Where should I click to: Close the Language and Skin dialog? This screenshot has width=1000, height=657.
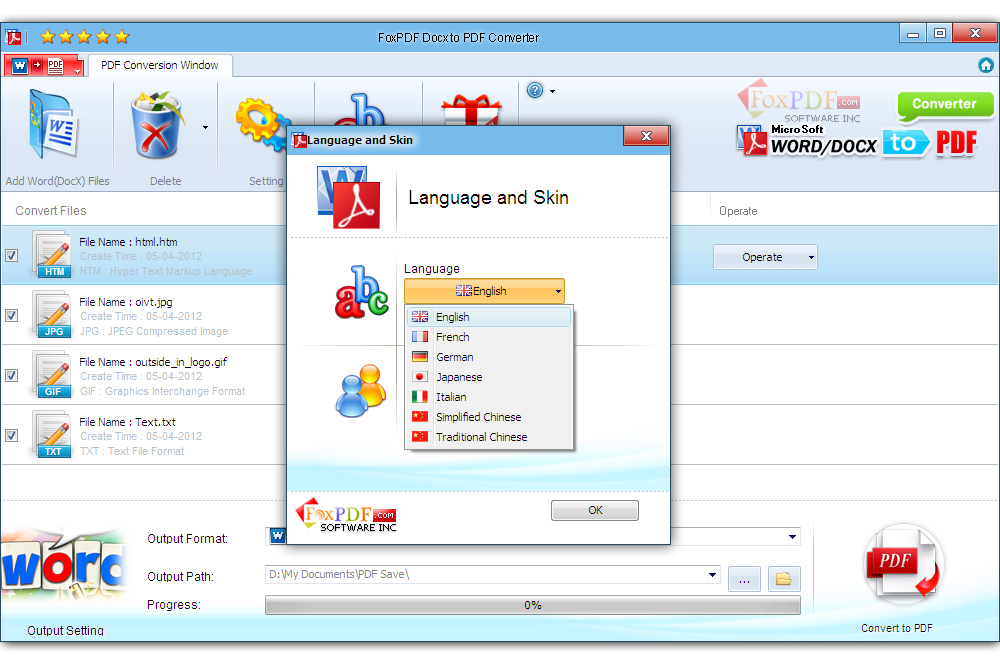pyautogui.click(x=646, y=136)
